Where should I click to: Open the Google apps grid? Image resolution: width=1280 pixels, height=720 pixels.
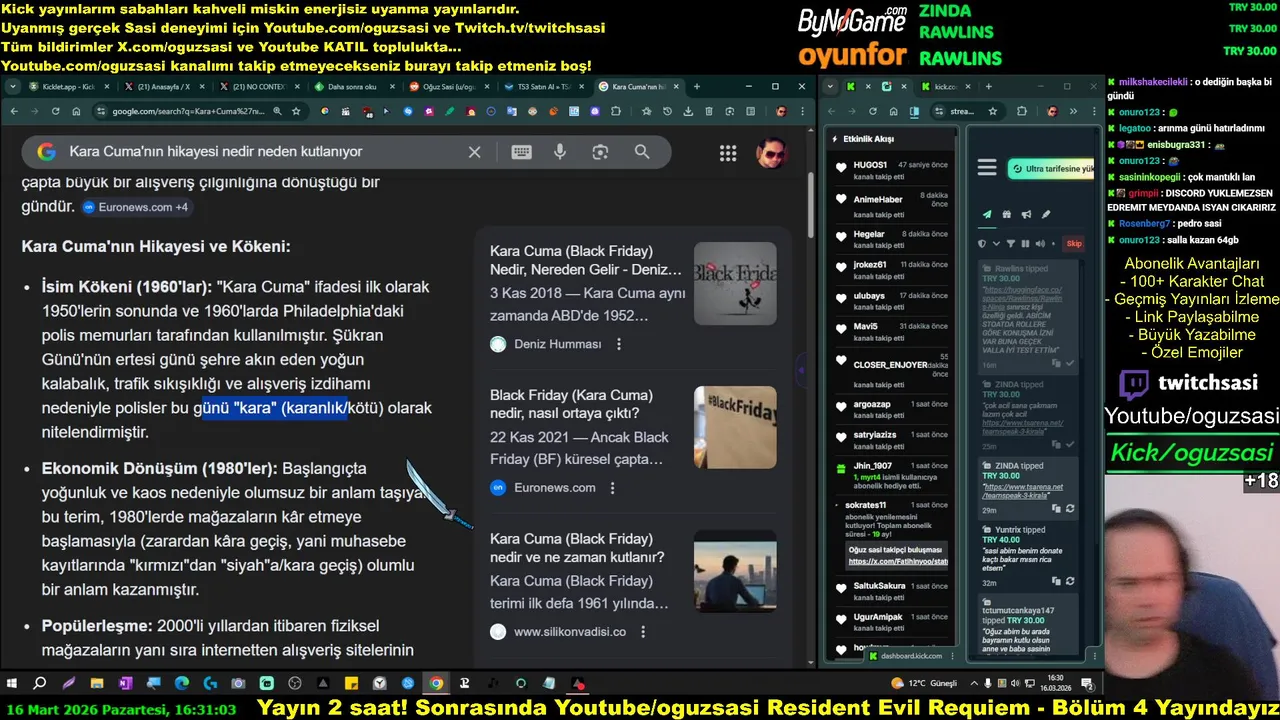(x=728, y=153)
